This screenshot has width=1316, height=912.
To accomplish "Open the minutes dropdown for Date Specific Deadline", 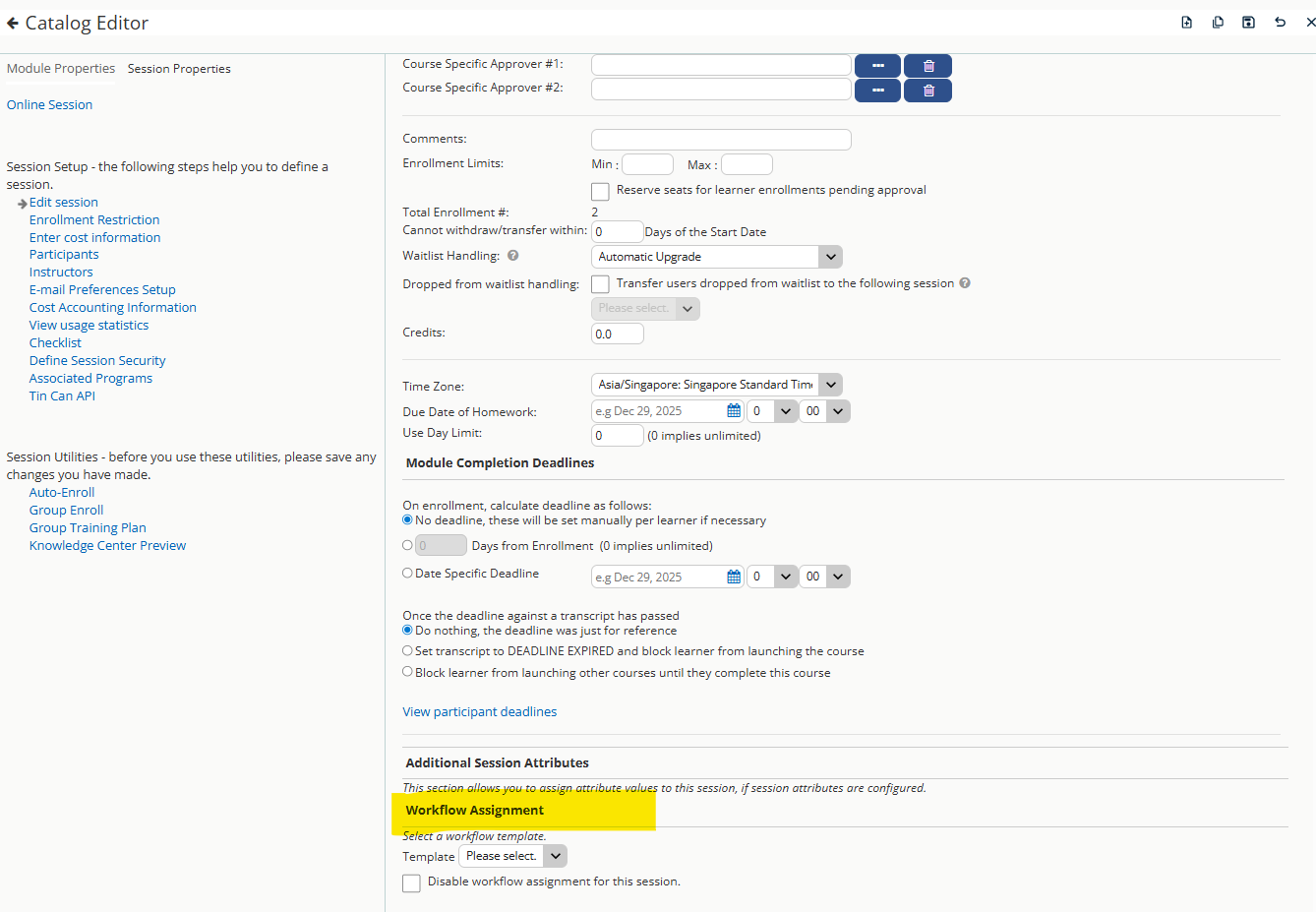I will pos(824,577).
